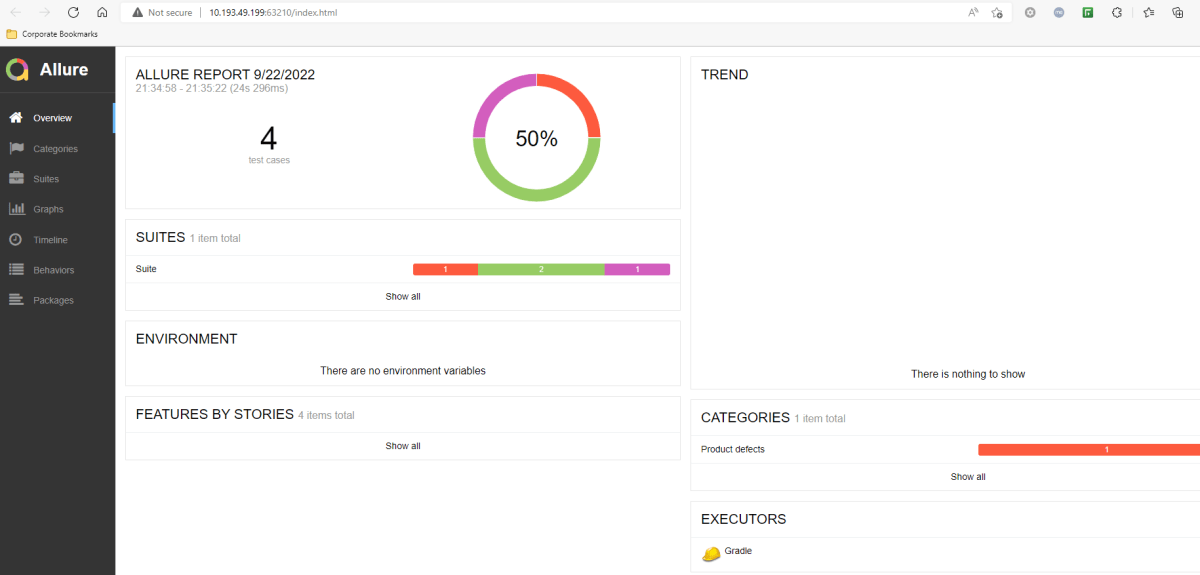
Task: Click the green passed segment of donut chart
Action: [x=536, y=192]
